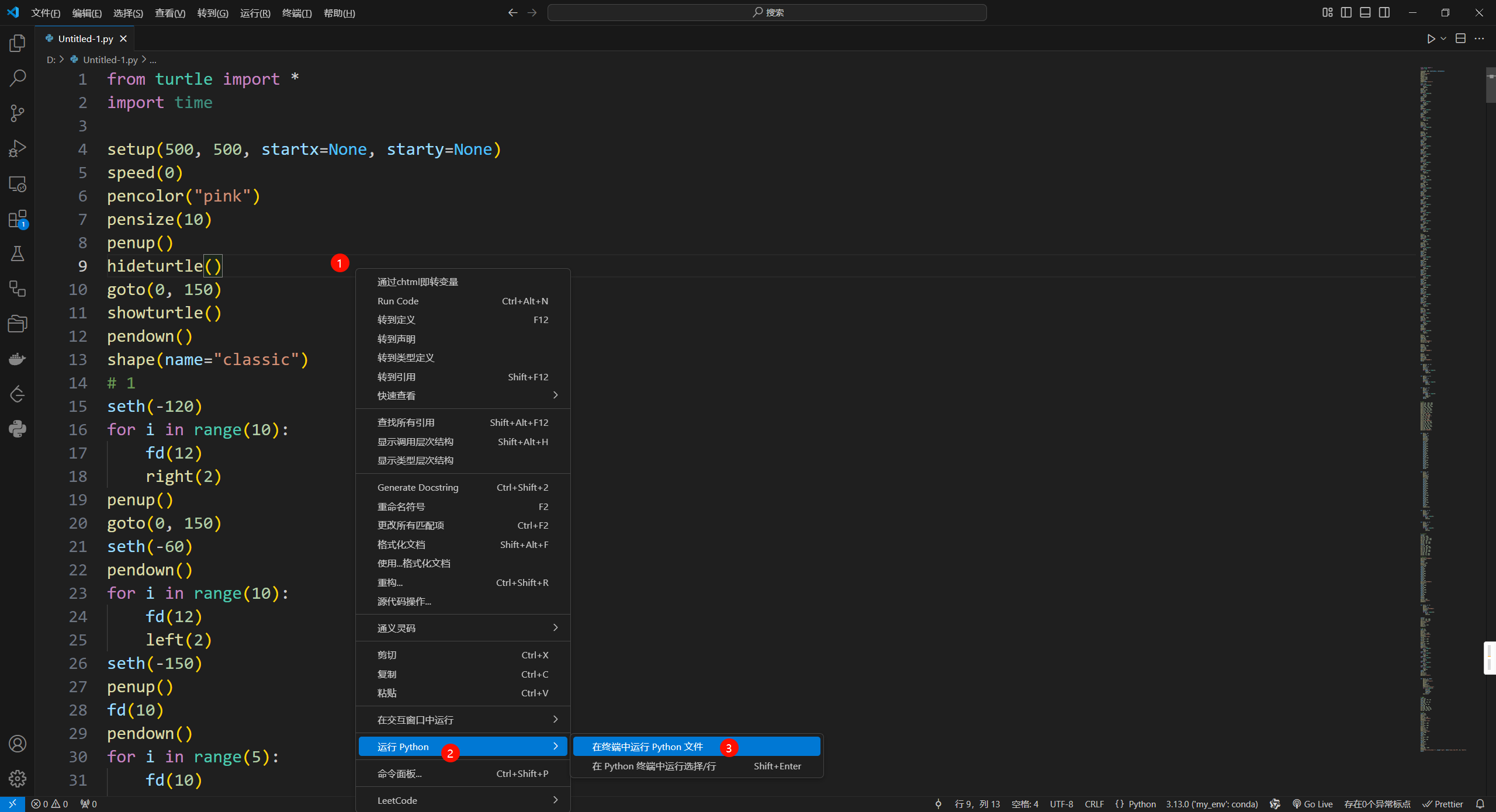Open the Manage gear icon
Image resolution: width=1496 pixels, height=812 pixels.
18,778
